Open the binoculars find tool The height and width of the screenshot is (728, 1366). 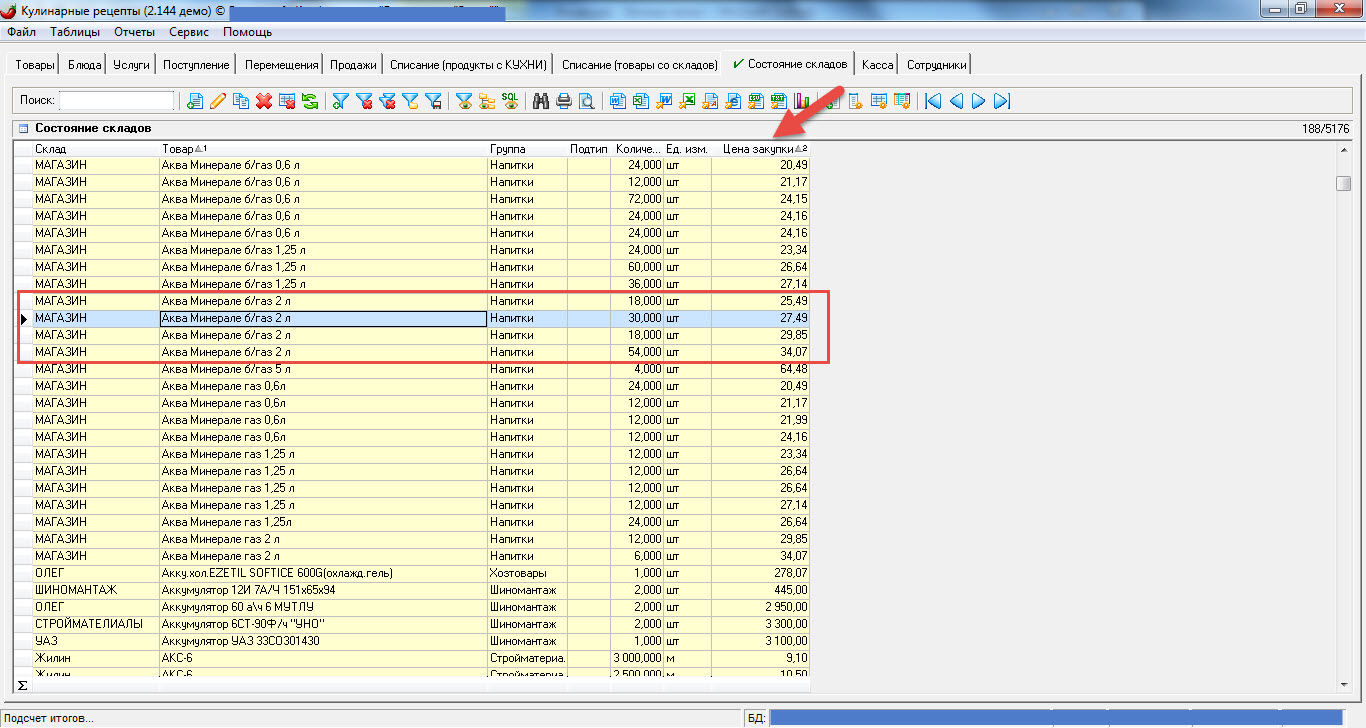[x=540, y=101]
